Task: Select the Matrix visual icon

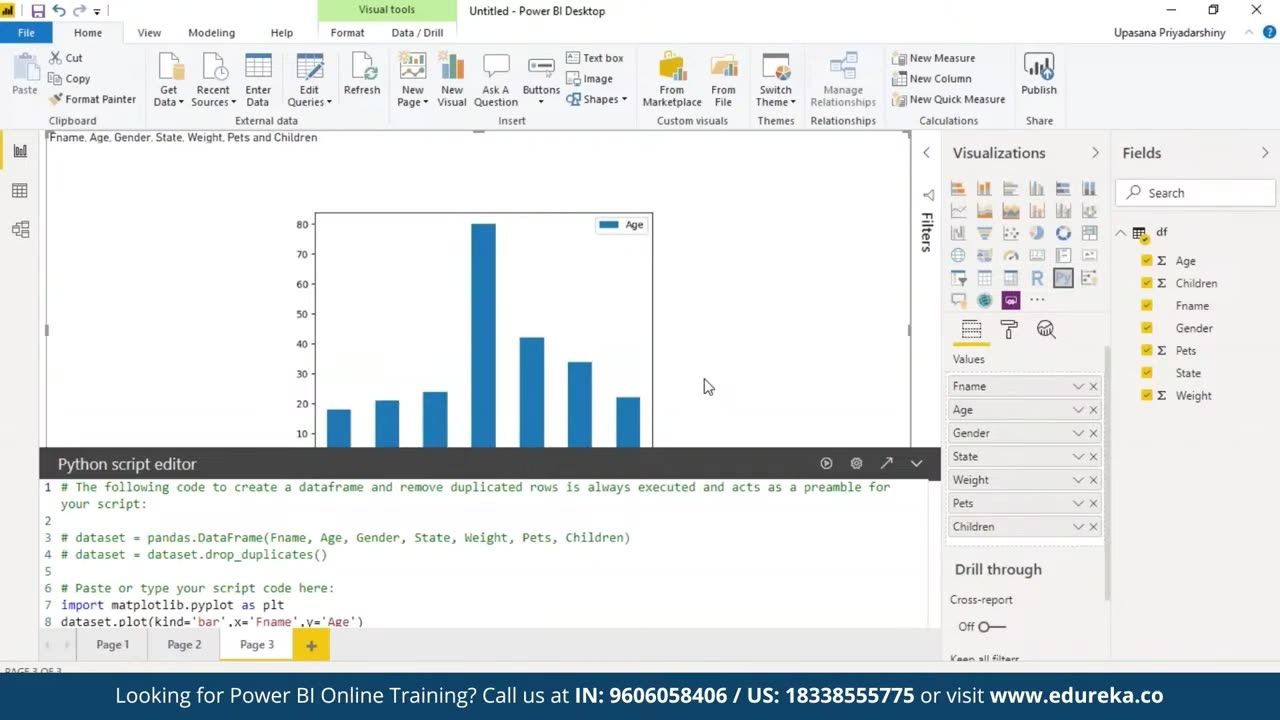Action: 1011,278
